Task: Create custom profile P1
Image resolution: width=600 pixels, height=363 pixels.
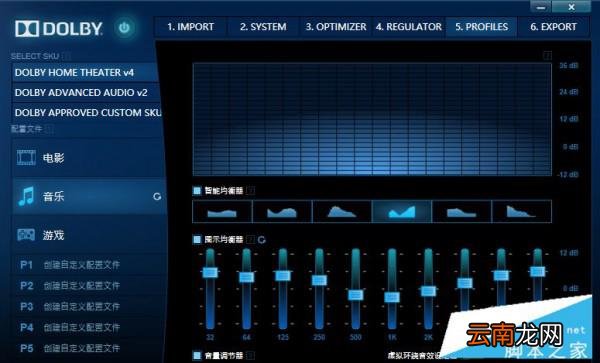Action: pos(70,265)
